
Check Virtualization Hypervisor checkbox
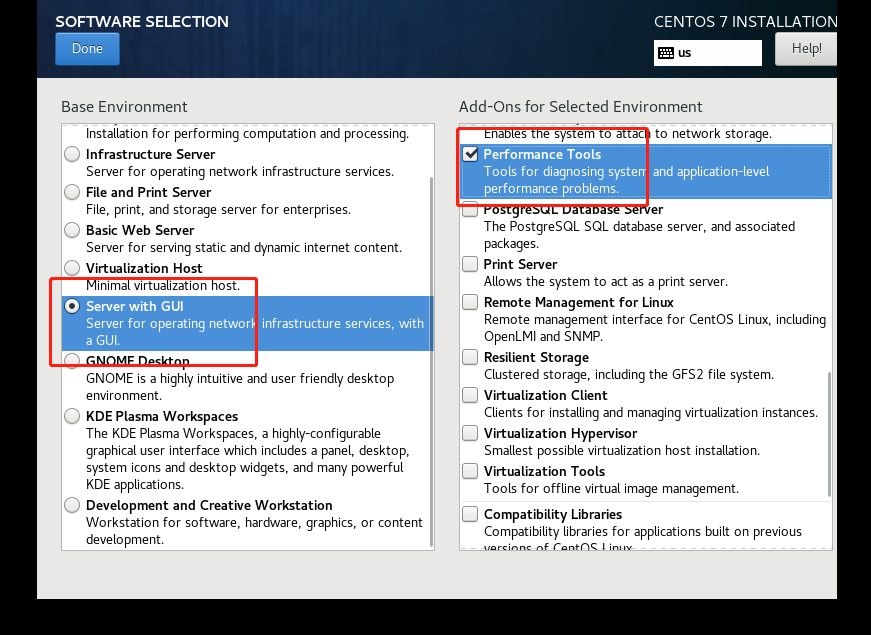click(x=470, y=433)
